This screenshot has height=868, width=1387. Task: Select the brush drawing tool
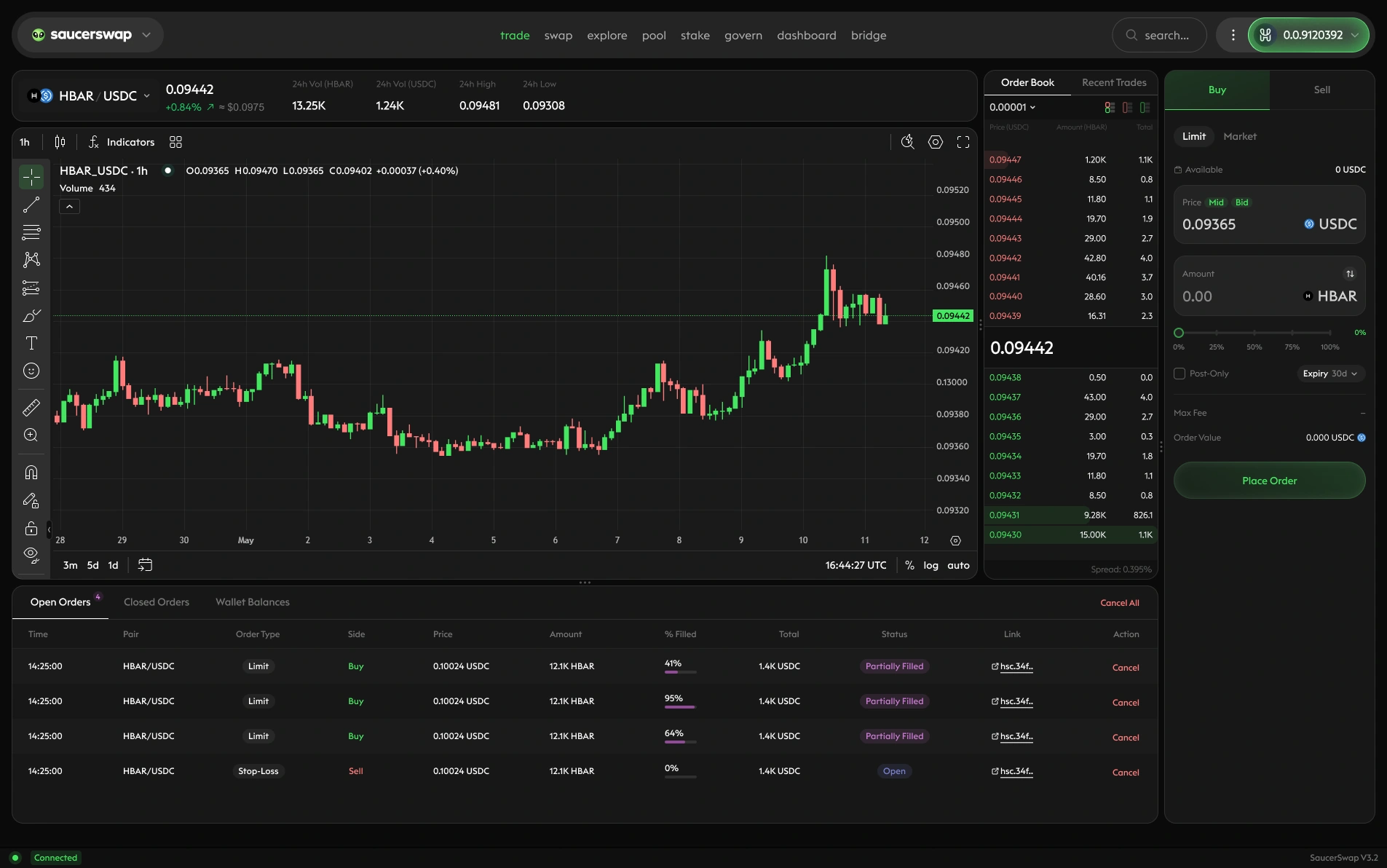[x=31, y=315]
